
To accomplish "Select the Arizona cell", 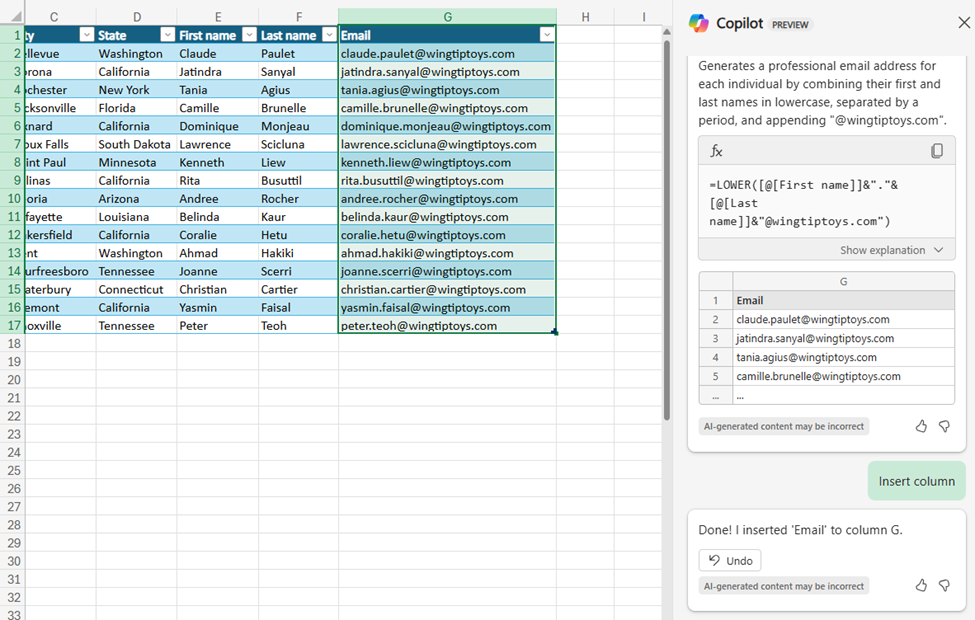I will coord(136,198).
